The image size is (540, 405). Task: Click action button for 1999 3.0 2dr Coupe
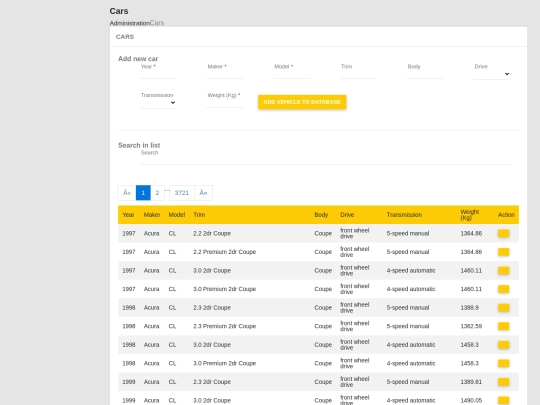(x=503, y=401)
